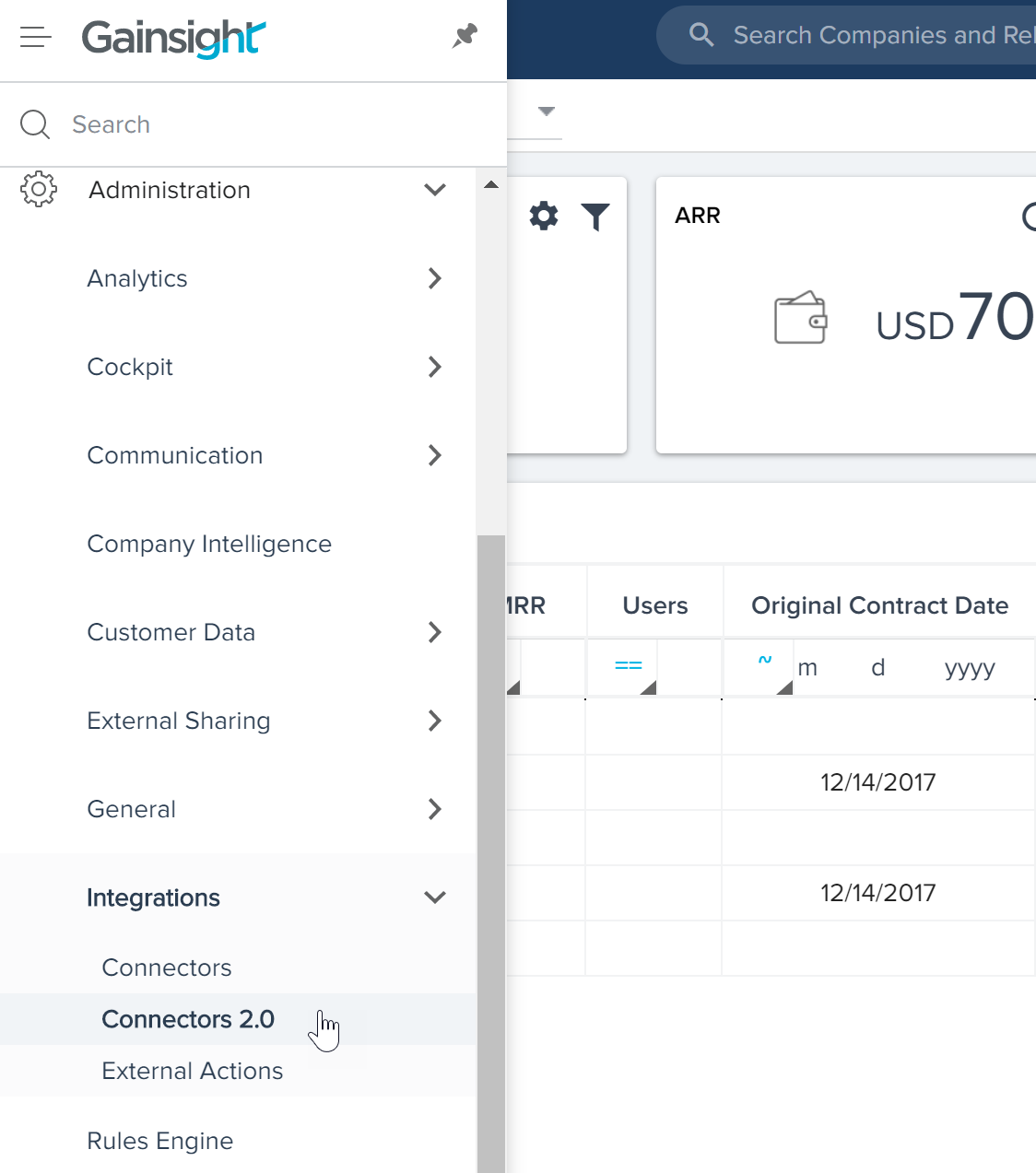The width and height of the screenshot is (1036, 1173).
Task: Click the first 12/14/2017 date cell
Action: (878, 782)
